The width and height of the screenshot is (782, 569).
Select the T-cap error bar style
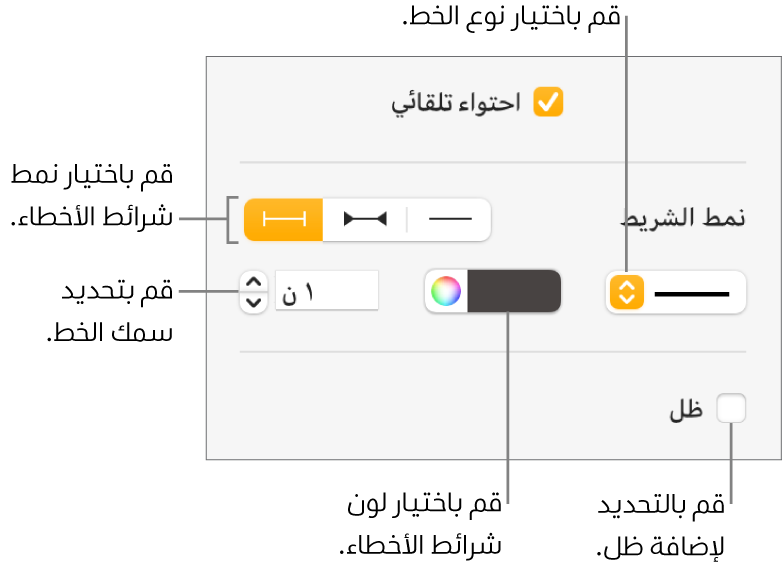(284, 220)
